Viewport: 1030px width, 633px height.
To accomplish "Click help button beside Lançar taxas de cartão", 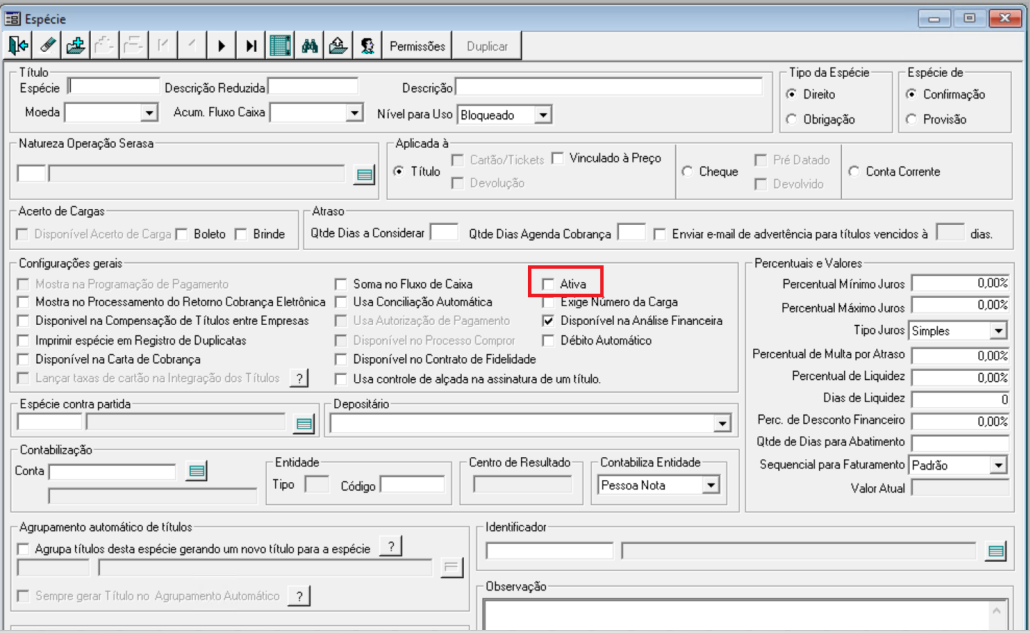I will coord(300,378).
